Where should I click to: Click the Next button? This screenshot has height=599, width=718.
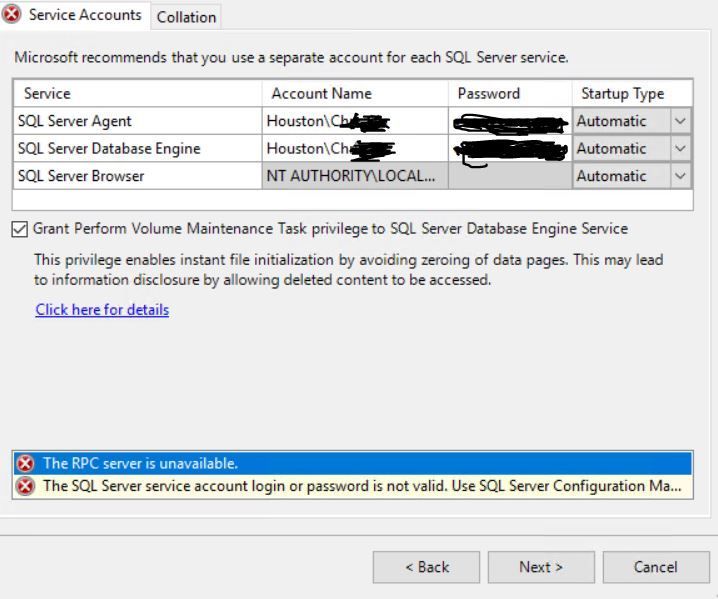pos(541,567)
